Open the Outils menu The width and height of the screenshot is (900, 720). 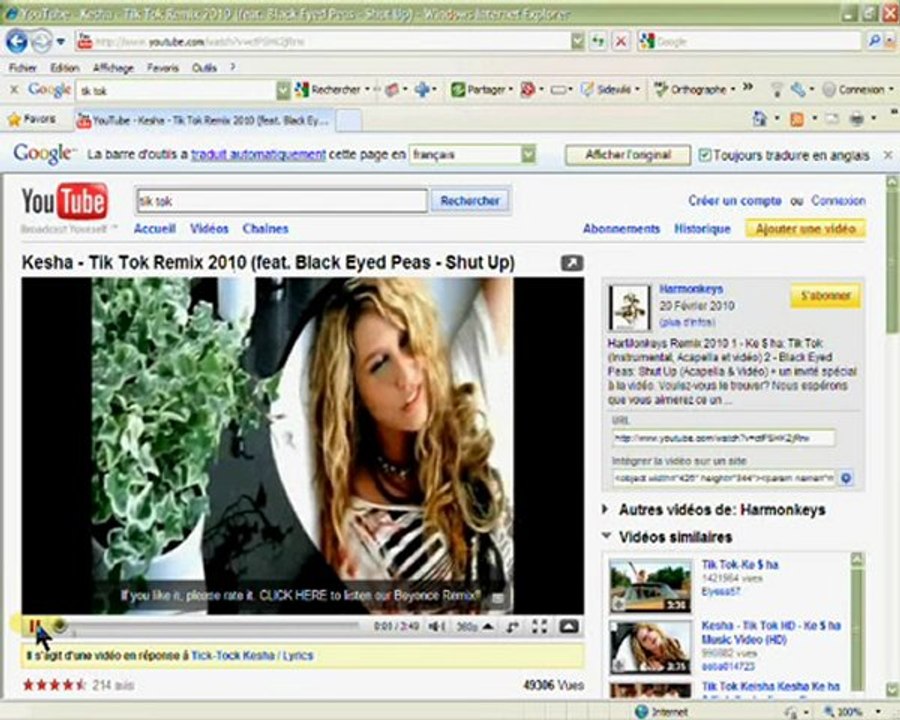pyautogui.click(x=204, y=68)
